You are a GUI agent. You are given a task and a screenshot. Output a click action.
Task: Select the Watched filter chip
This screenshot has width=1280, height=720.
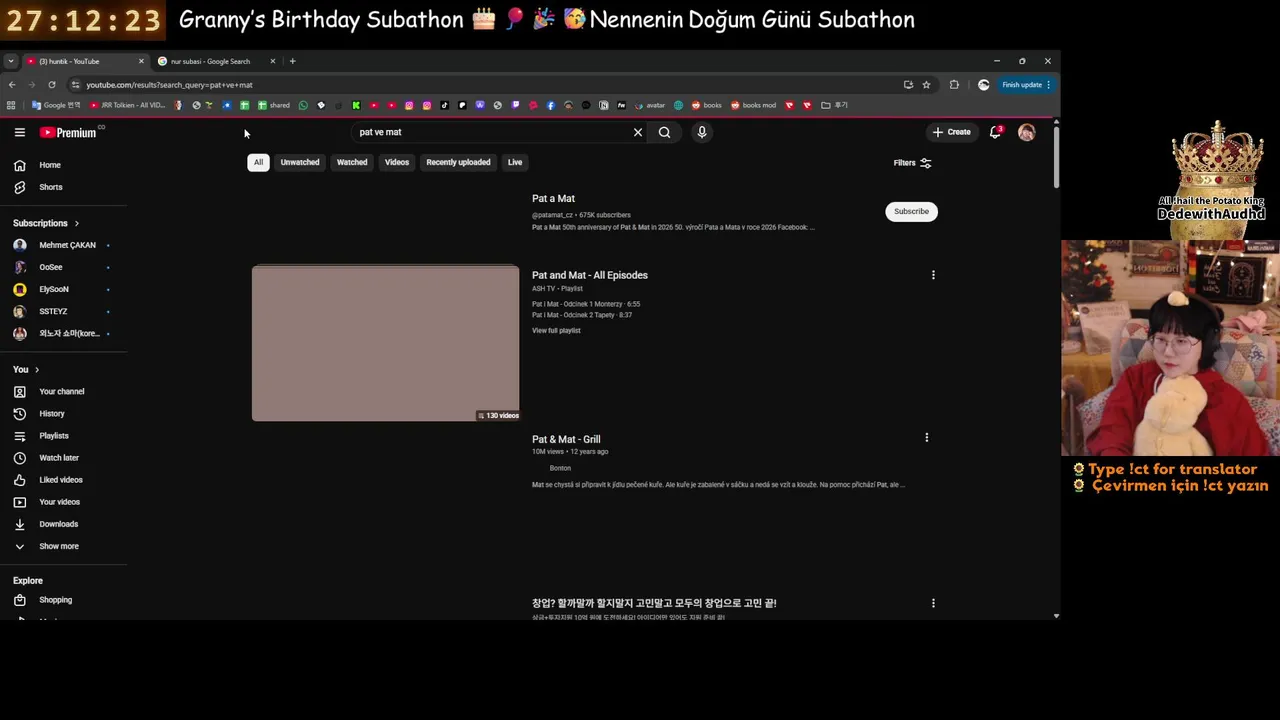352,162
